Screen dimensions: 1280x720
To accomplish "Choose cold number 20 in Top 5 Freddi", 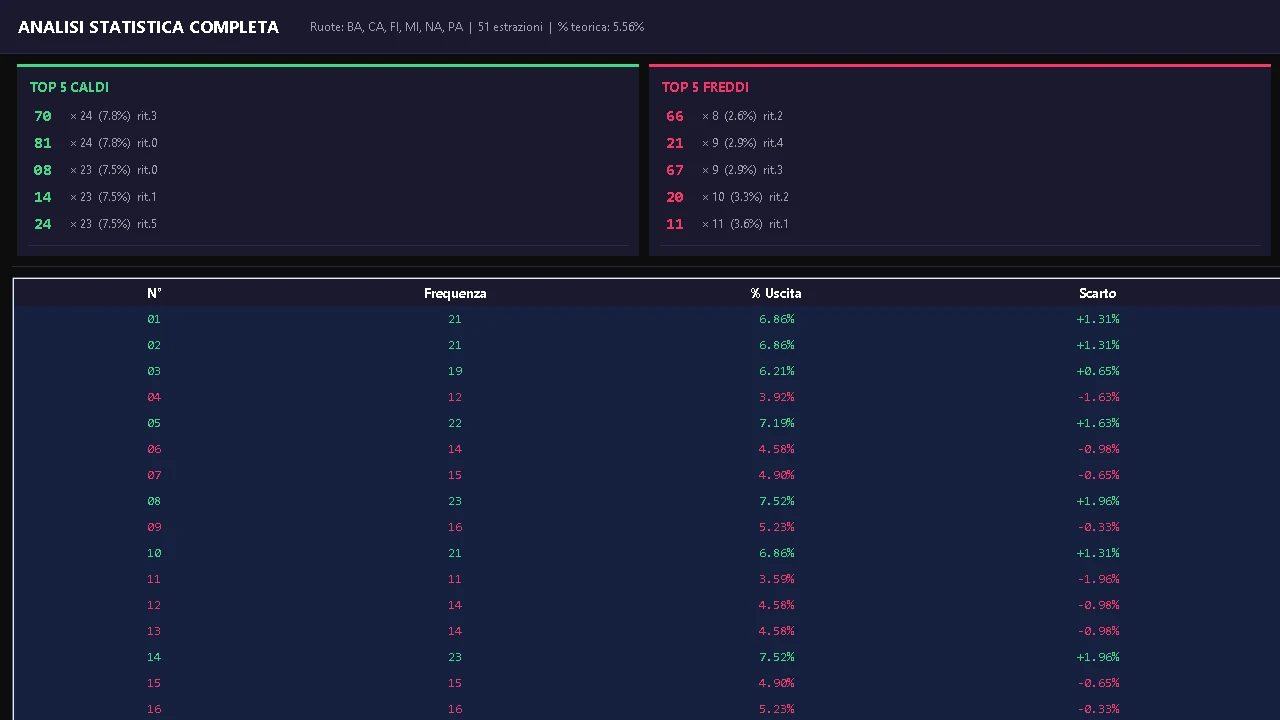I will pyautogui.click(x=675, y=197).
